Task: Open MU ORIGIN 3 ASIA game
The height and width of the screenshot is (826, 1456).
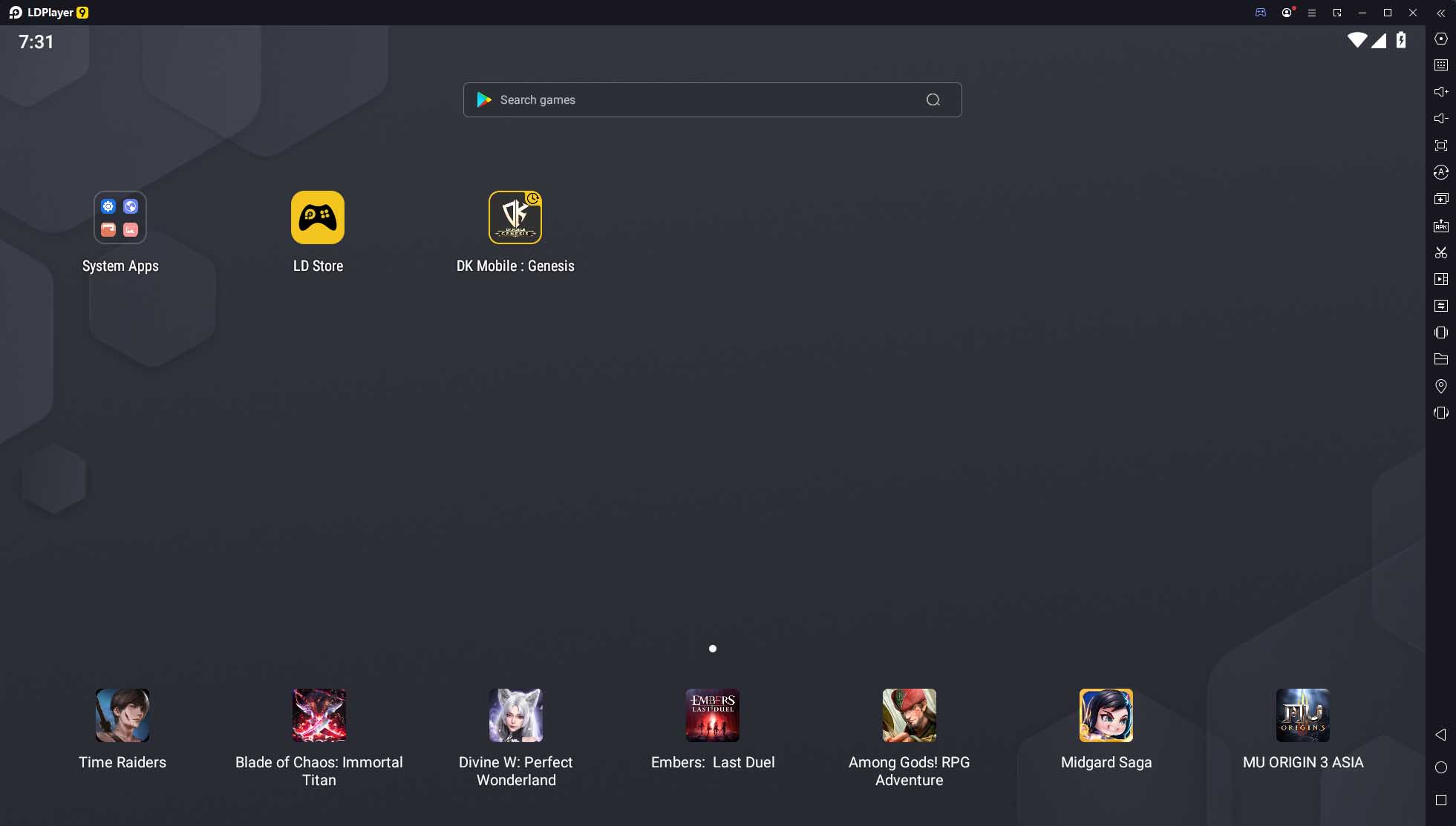Action: point(1303,715)
